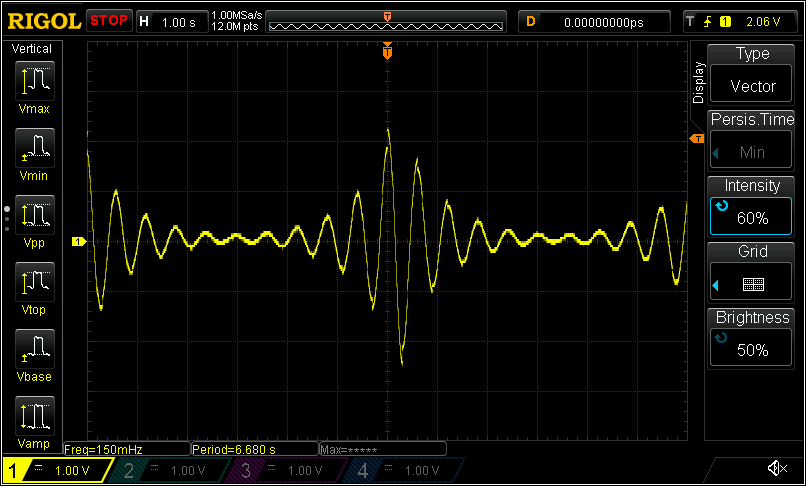The image size is (806, 486).
Task: Click the Vamp measurement icon
Action: click(33, 419)
